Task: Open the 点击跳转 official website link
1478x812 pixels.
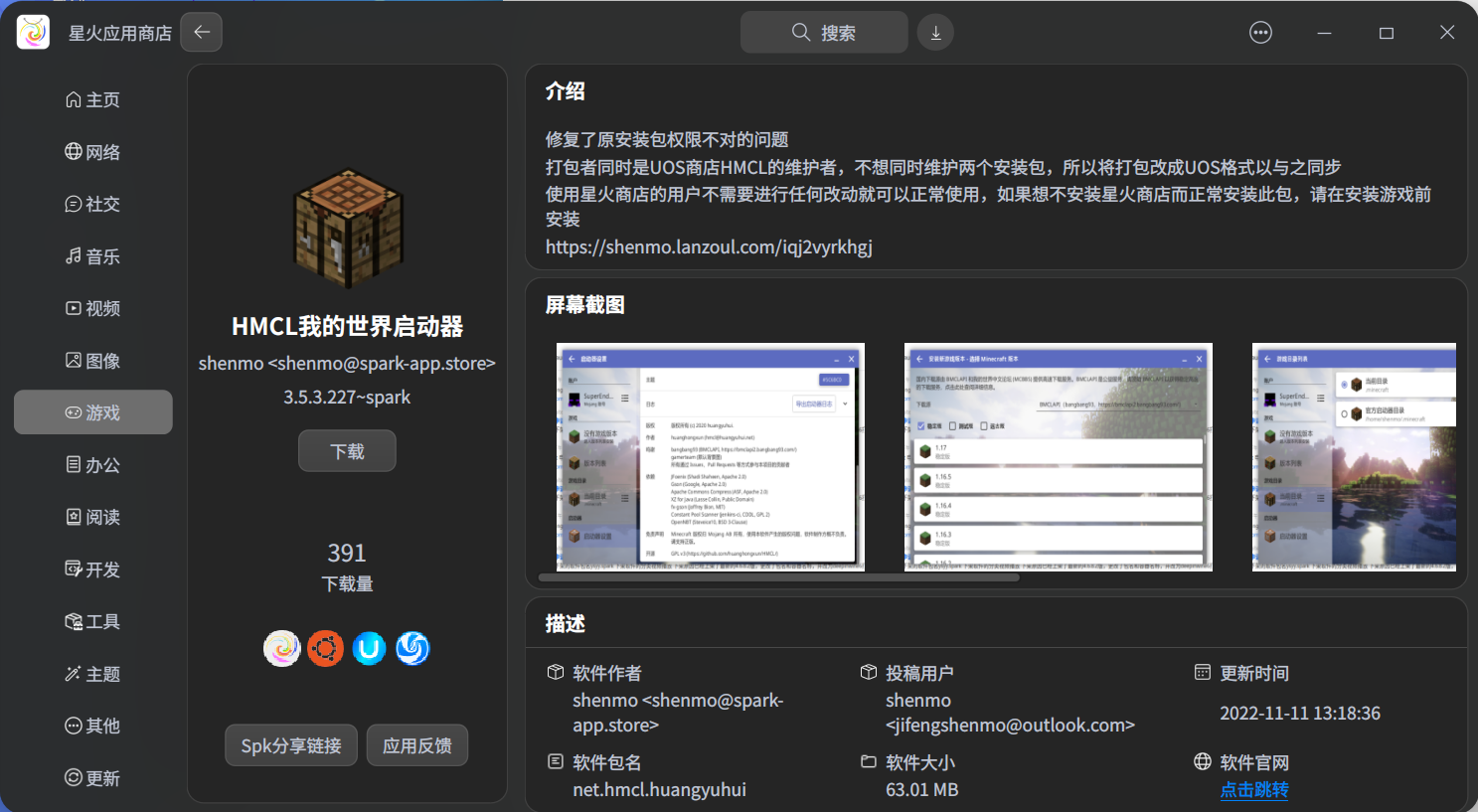Action: [1254, 789]
